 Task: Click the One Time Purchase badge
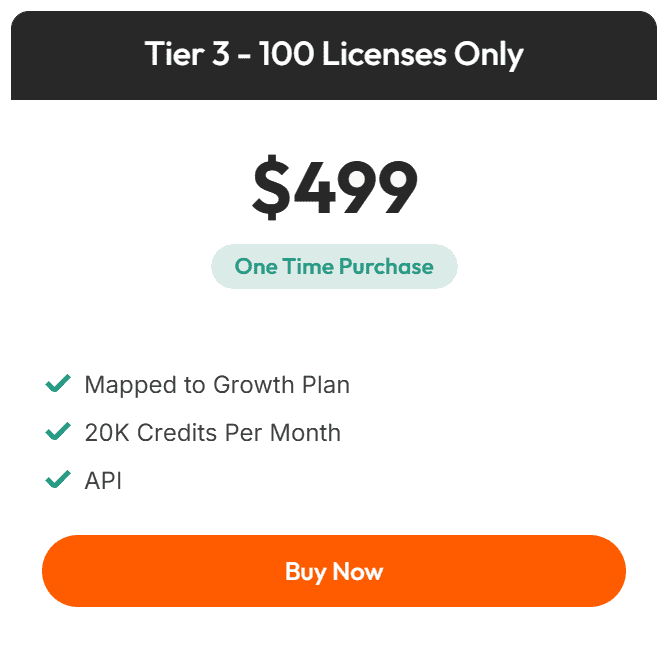tap(334, 267)
